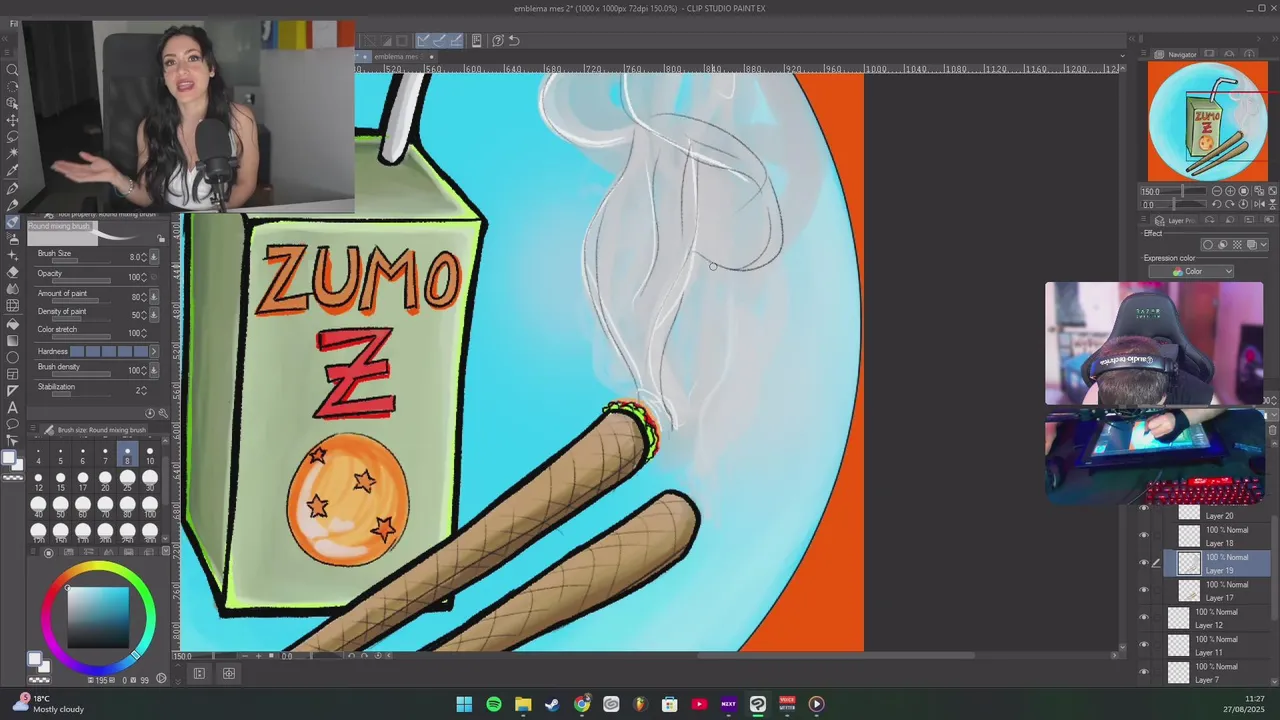This screenshot has width=1280, height=720.
Task: Switch to the Layer Property tab
Action: point(1172,221)
